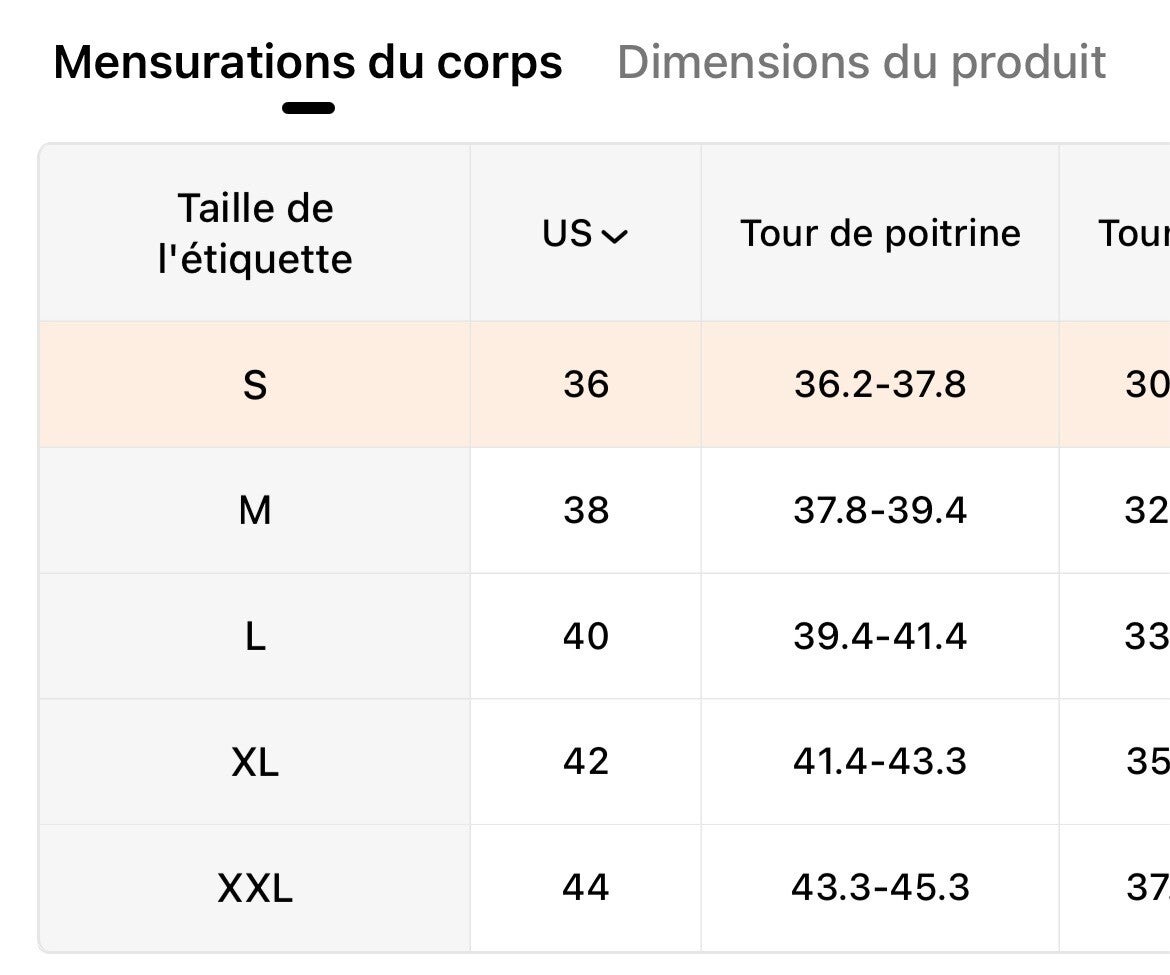Click US size value 38

pos(586,511)
